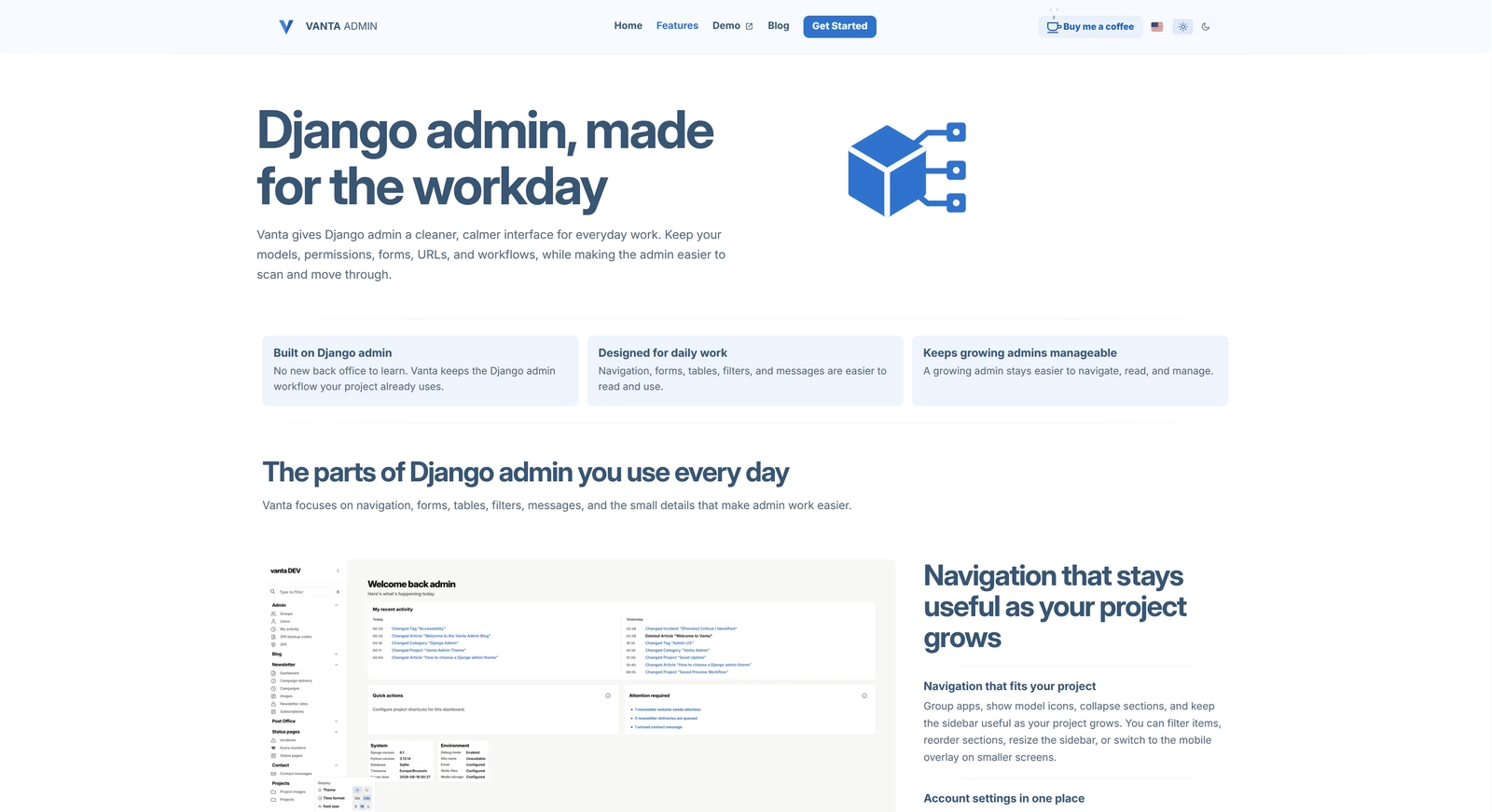The image size is (1492, 812).
Task: Click the paragraph beginning 'Vanta gives Django admin'
Action: (491, 255)
